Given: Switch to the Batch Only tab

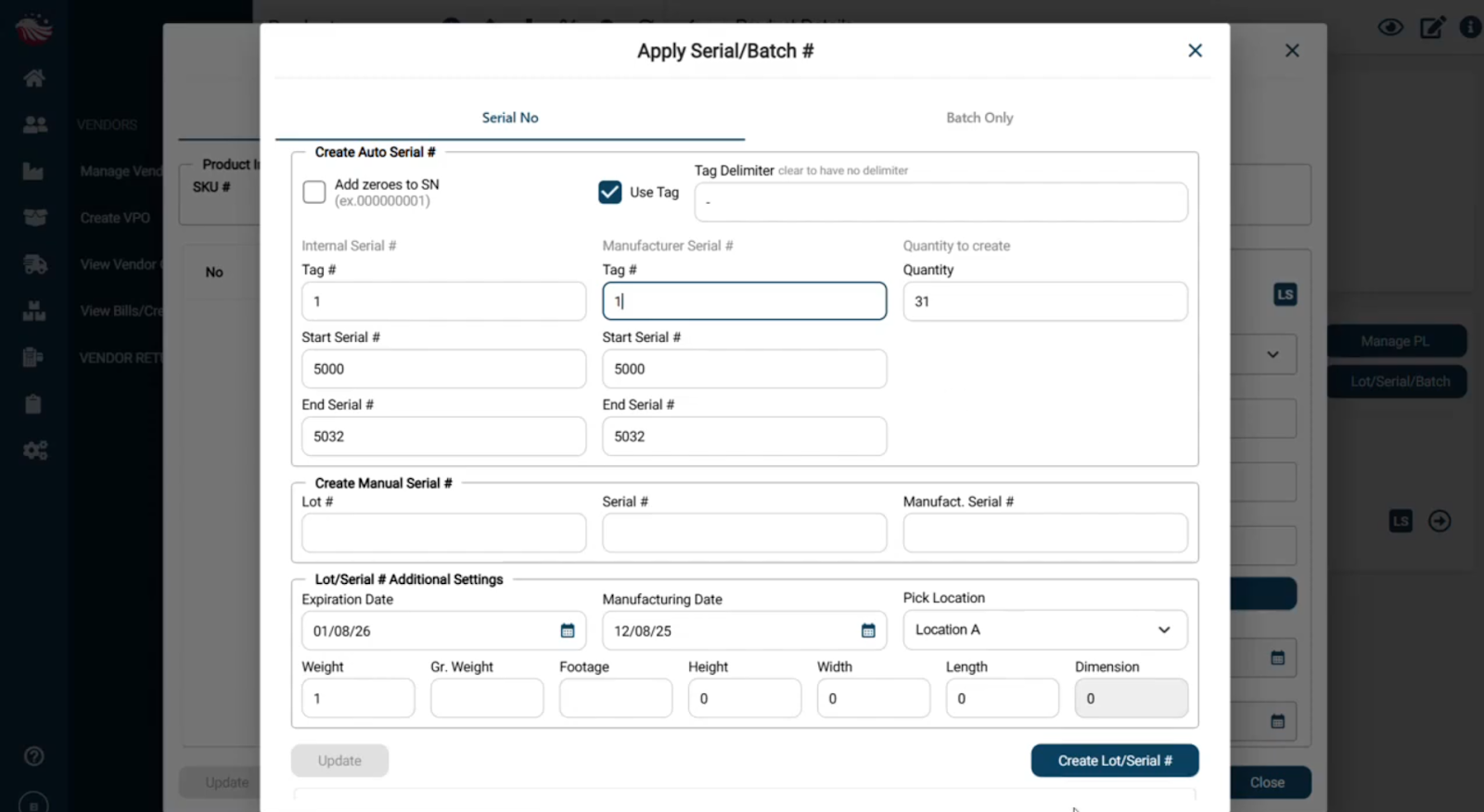Looking at the screenshot, I should point(979,118).
